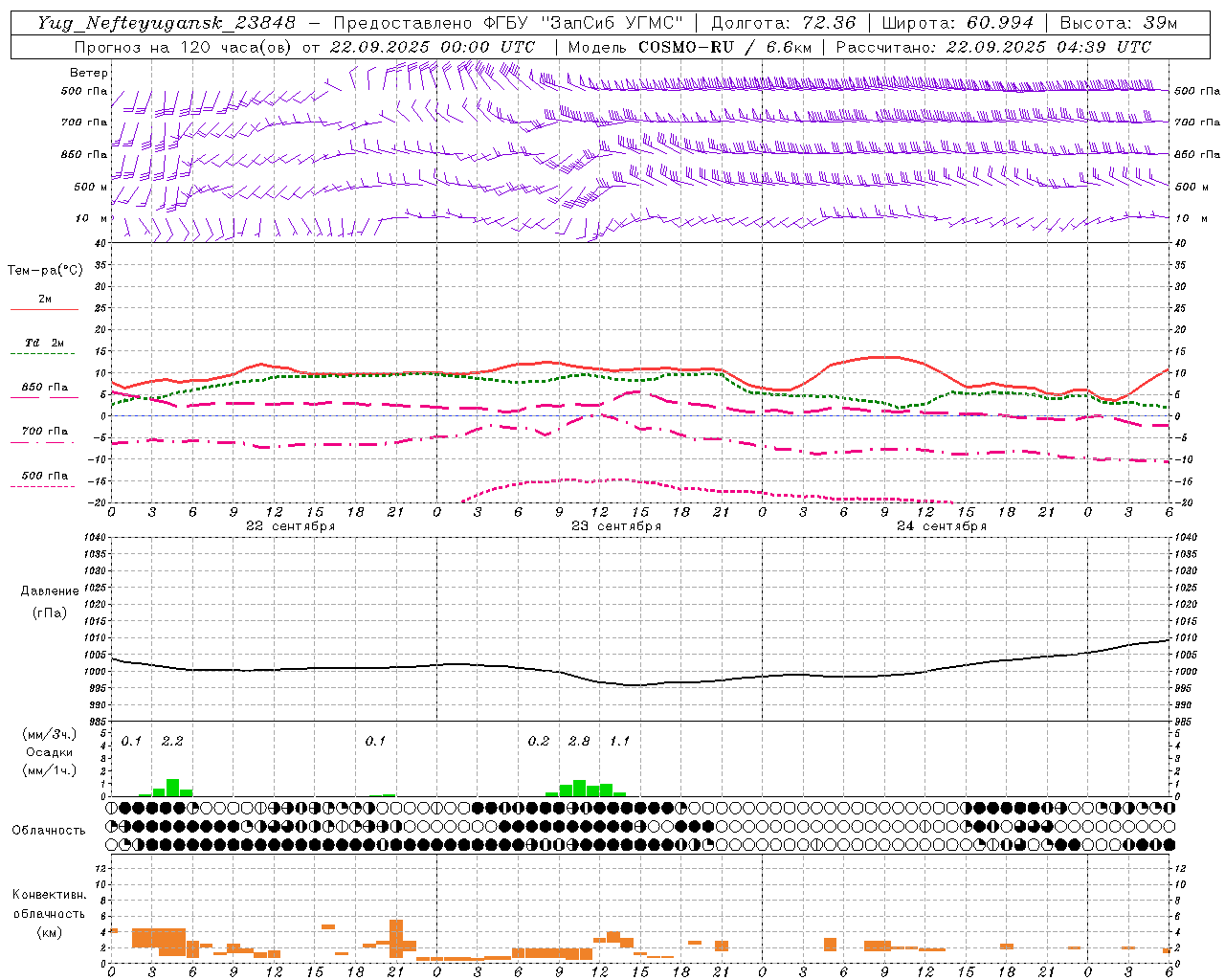Viewport: 1225px width, 980px height.
Task: Click the 2м temperature legend entry
Action: coord(45,300)
